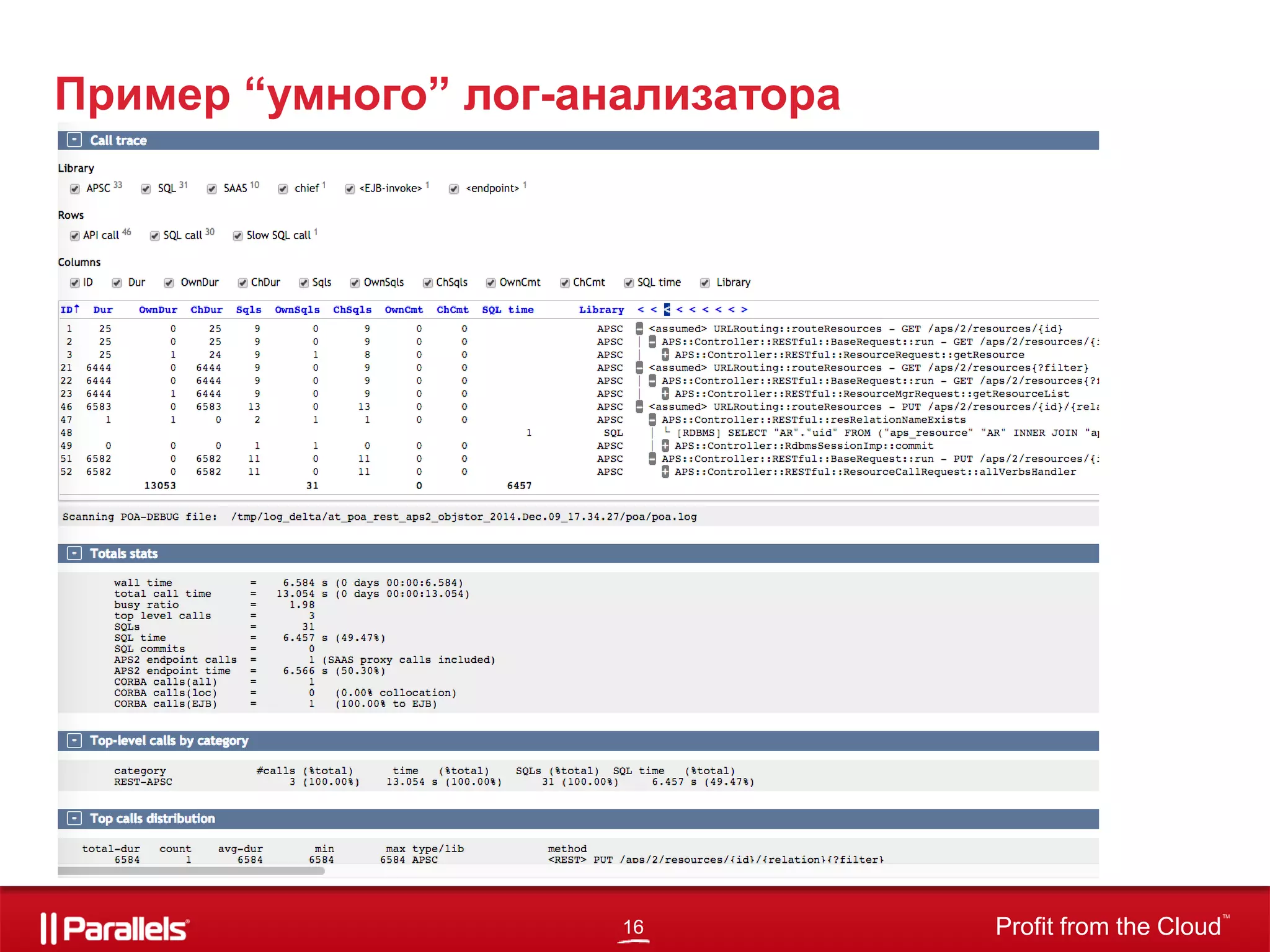
Task: Hide the ChDur column via checkbox
Action: pos(242,283)
